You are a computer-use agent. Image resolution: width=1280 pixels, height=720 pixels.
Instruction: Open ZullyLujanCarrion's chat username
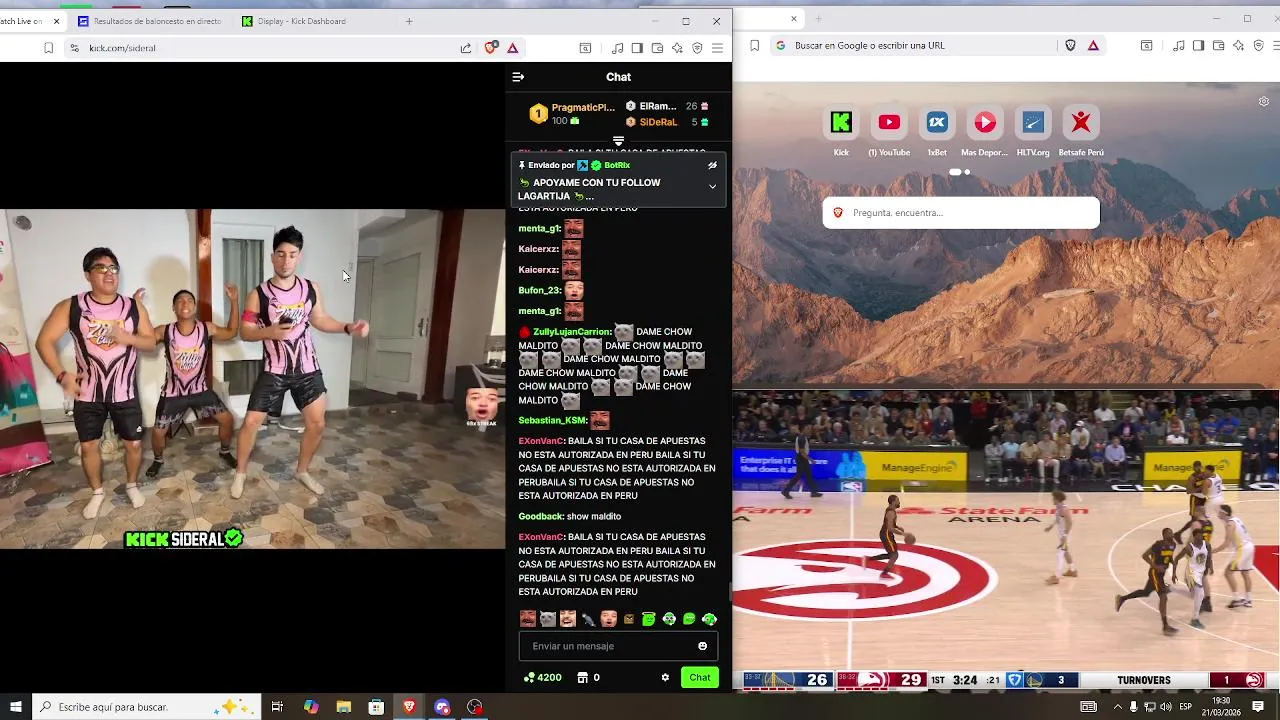(x=571, y=332)
